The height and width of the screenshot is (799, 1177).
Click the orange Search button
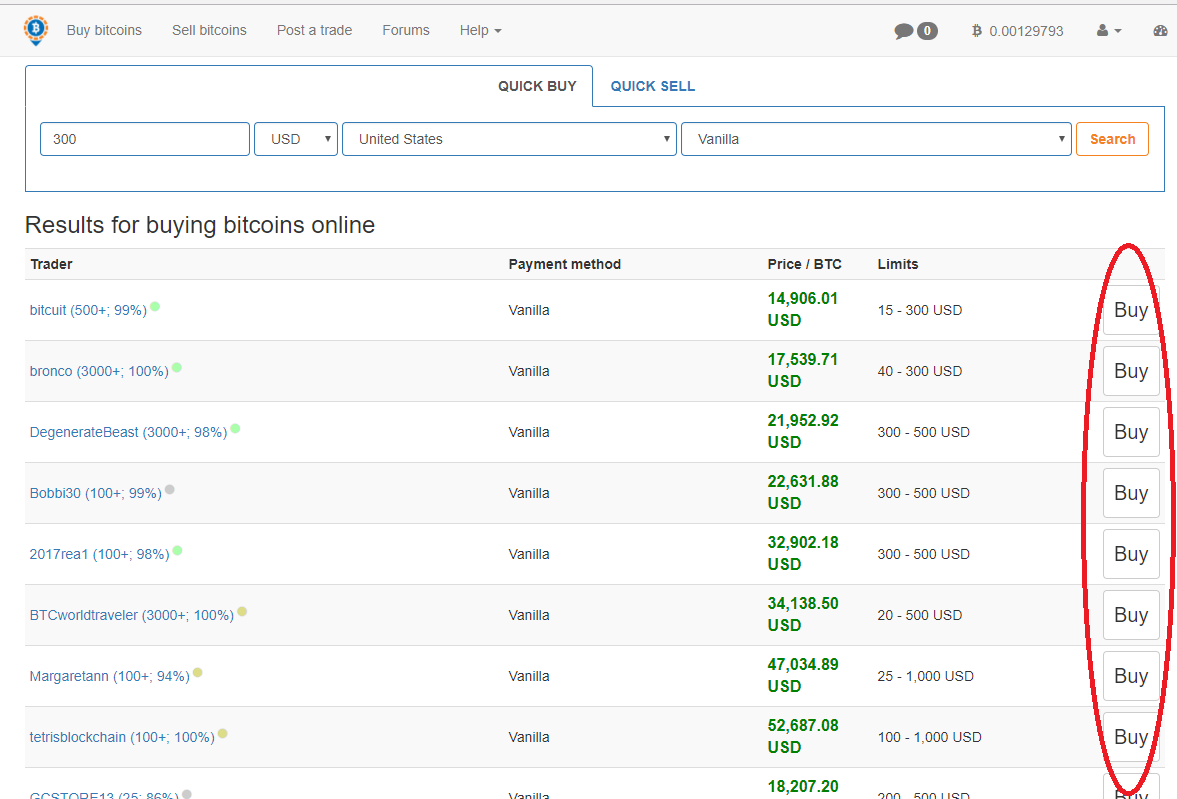(1112, 139)
